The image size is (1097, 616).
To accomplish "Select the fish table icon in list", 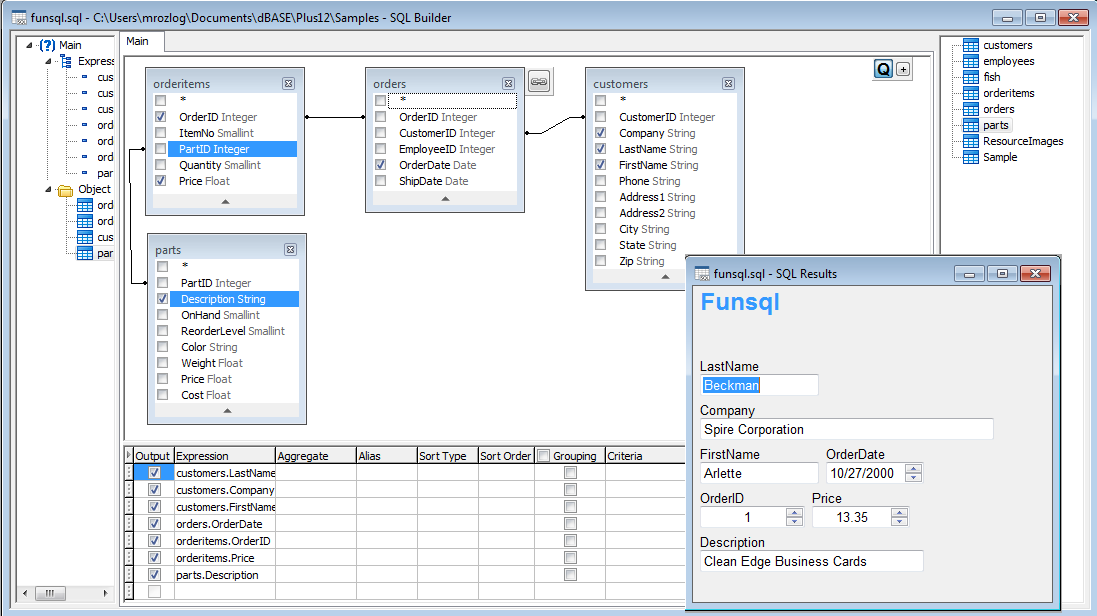I will [971, 77].
